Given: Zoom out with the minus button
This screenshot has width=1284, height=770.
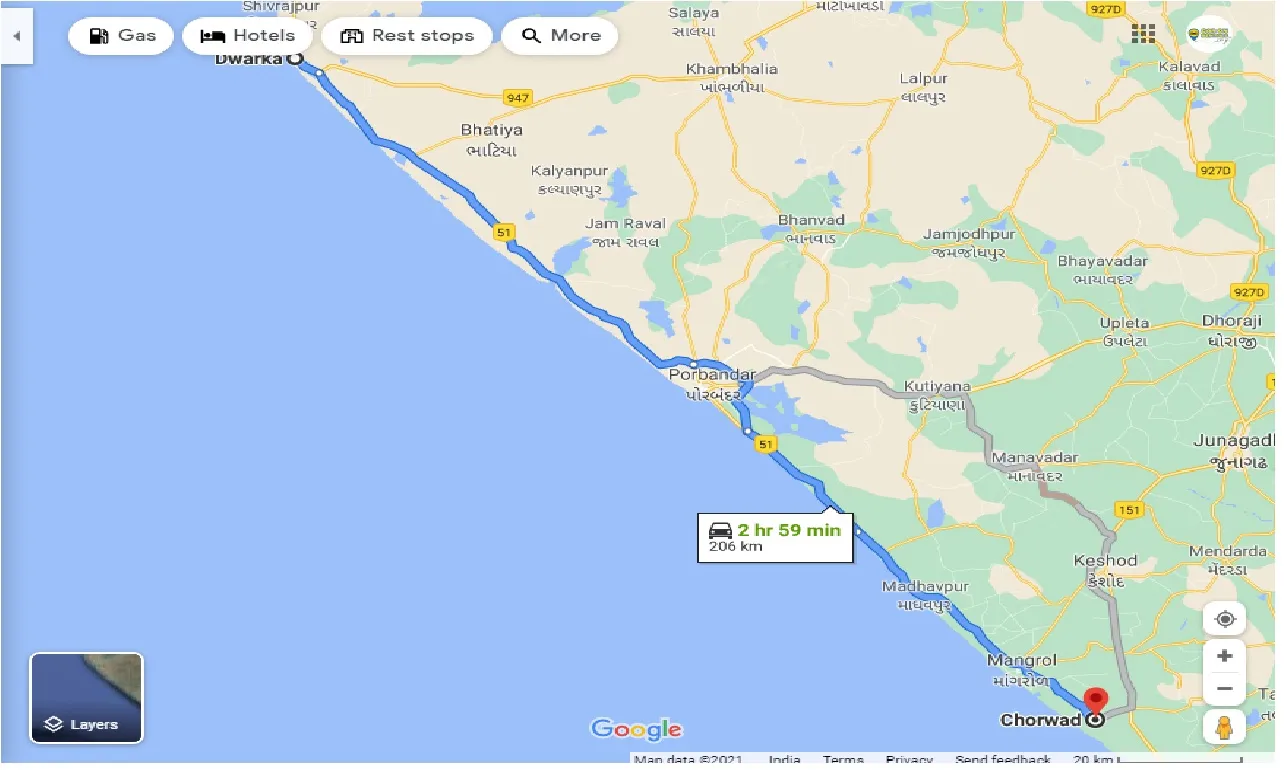Looking at the screenshot, I should [x=1224, y=688].
